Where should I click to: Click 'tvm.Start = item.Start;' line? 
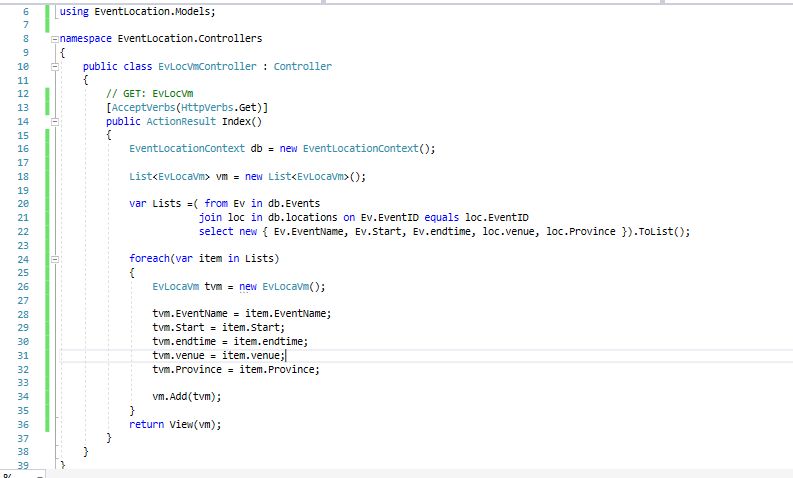[x=218, y=328]
